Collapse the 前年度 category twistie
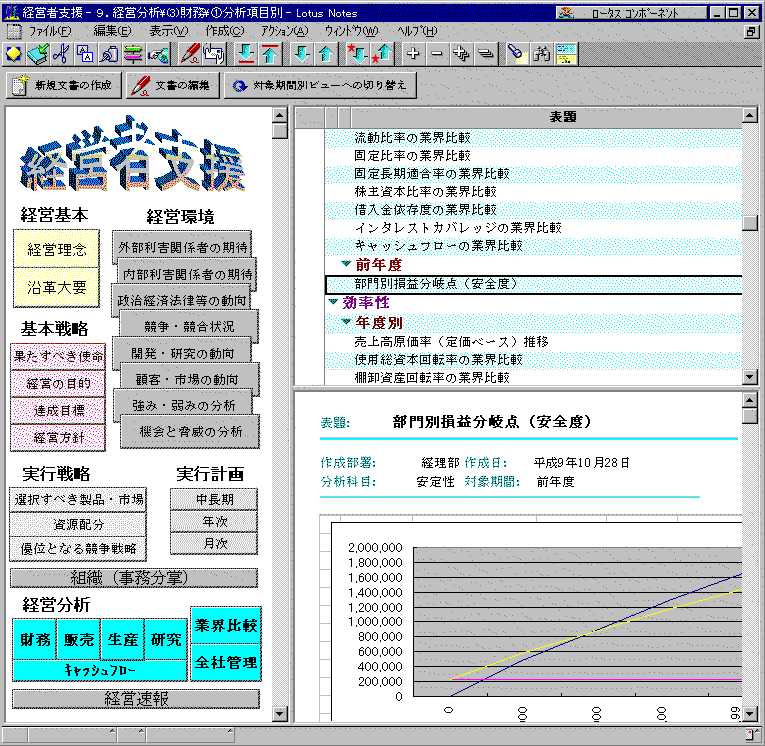This screenshot has height=746, width=765. pos(346,265)
